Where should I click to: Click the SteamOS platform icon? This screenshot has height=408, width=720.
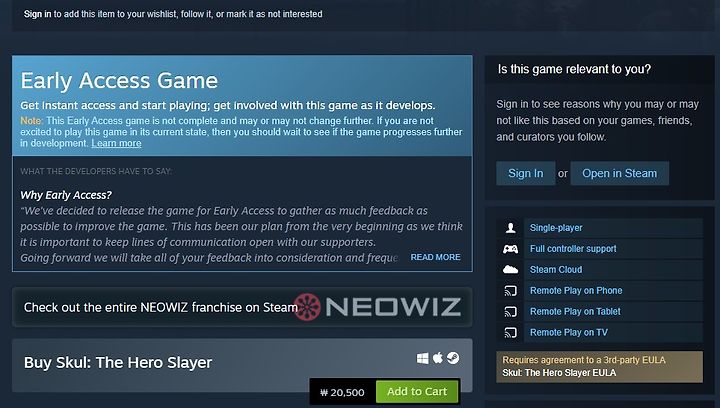[x=453, y=358]
